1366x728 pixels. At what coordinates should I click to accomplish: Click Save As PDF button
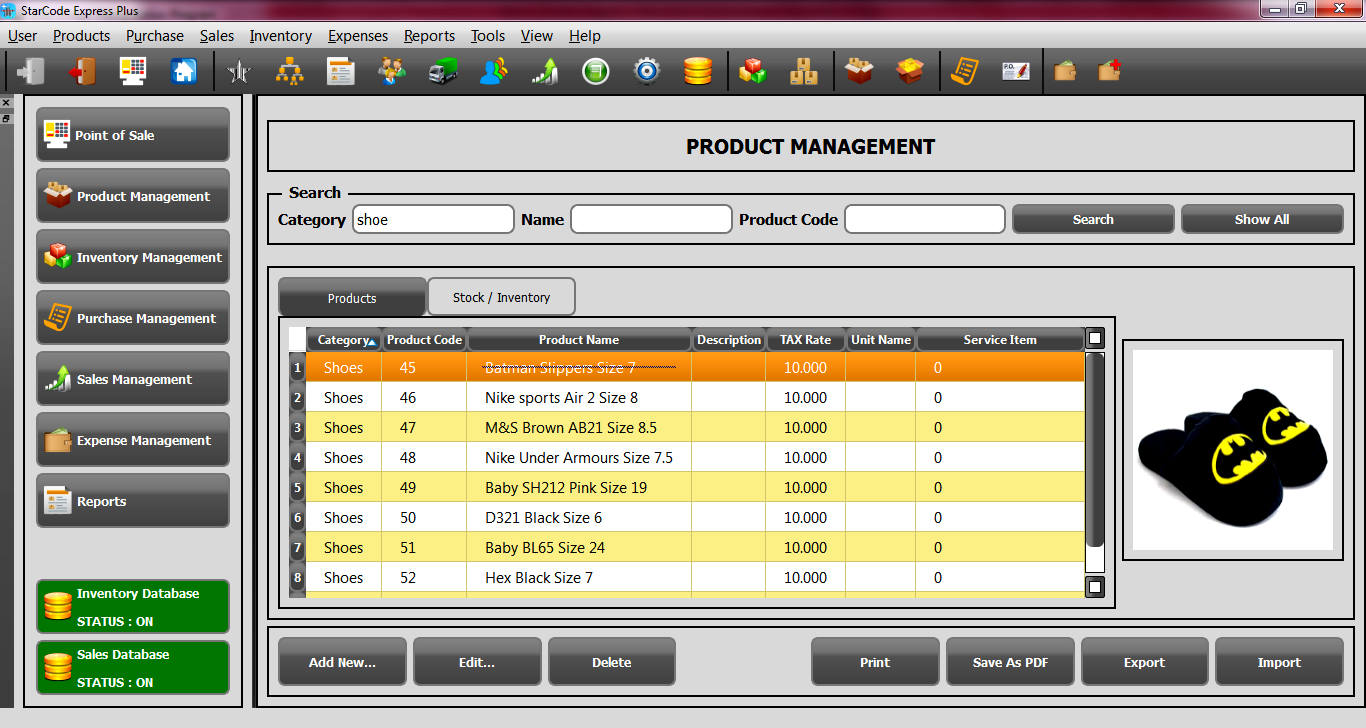pyautogui.click(x=1010, y=661)
